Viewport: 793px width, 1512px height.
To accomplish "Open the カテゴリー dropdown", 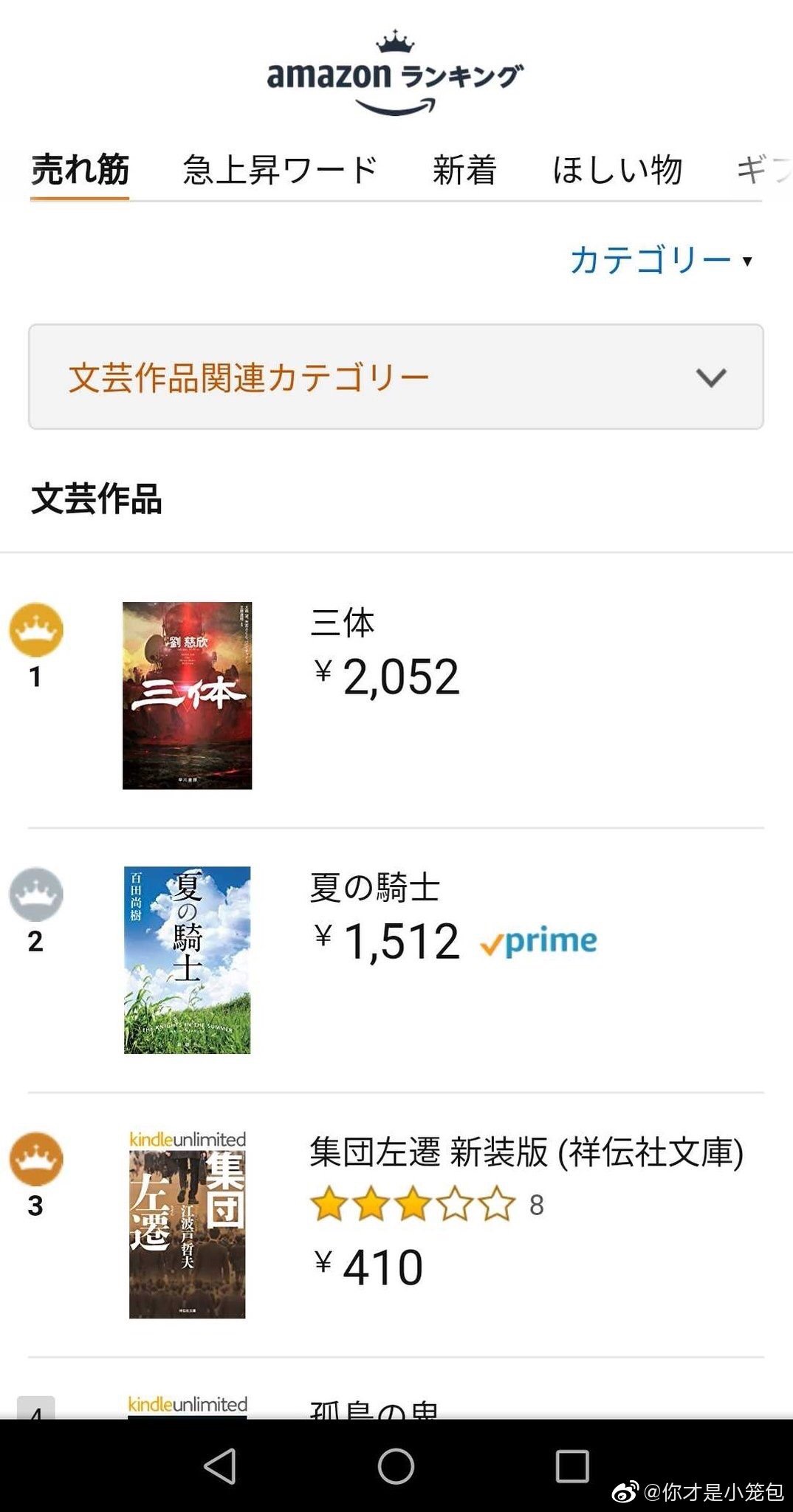I will pyautogui.click(x=660, y=260).
